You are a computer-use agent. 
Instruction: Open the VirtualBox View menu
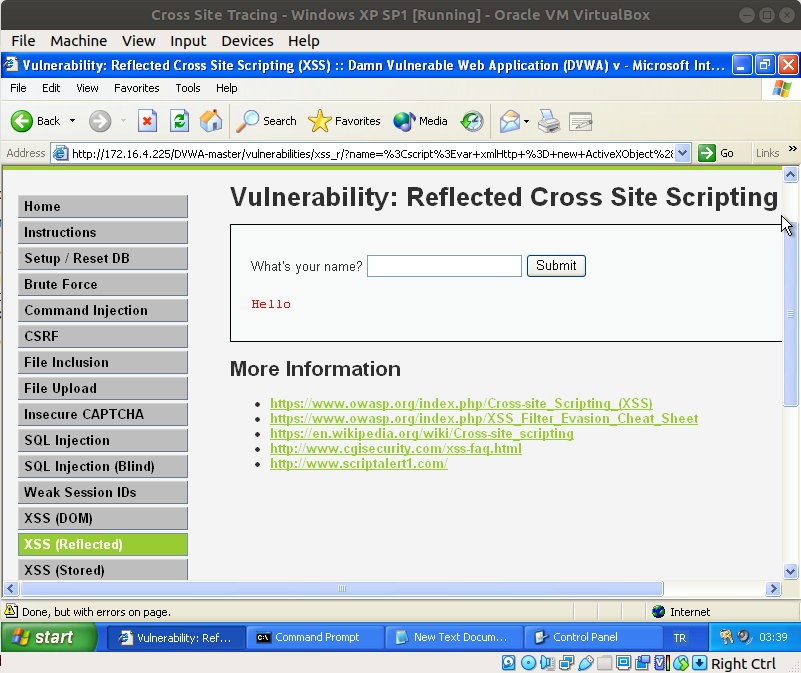138,41
